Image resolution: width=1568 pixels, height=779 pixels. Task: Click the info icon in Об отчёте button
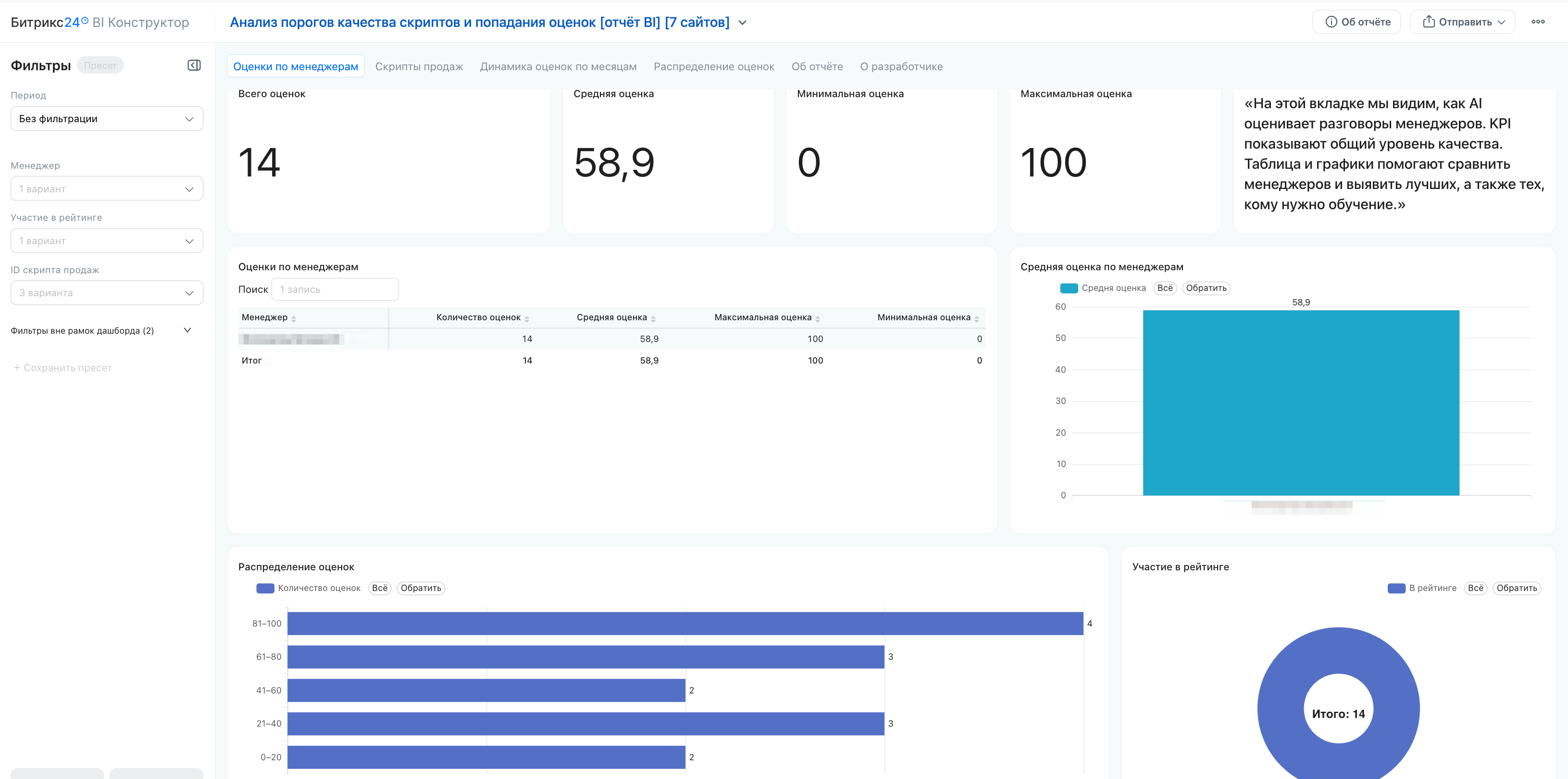1331,22
